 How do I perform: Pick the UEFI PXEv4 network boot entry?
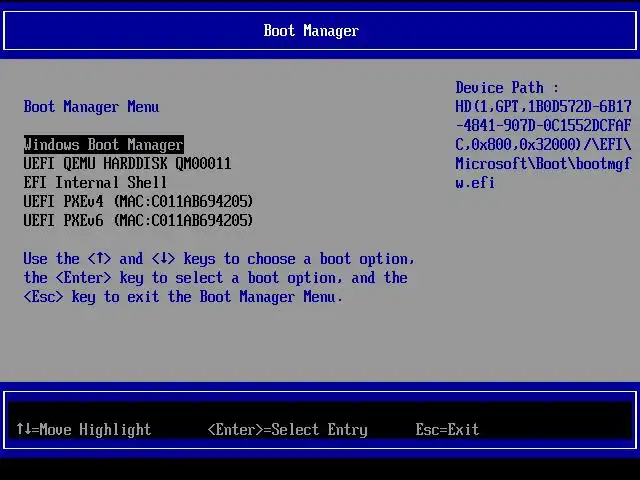[138, 202]
